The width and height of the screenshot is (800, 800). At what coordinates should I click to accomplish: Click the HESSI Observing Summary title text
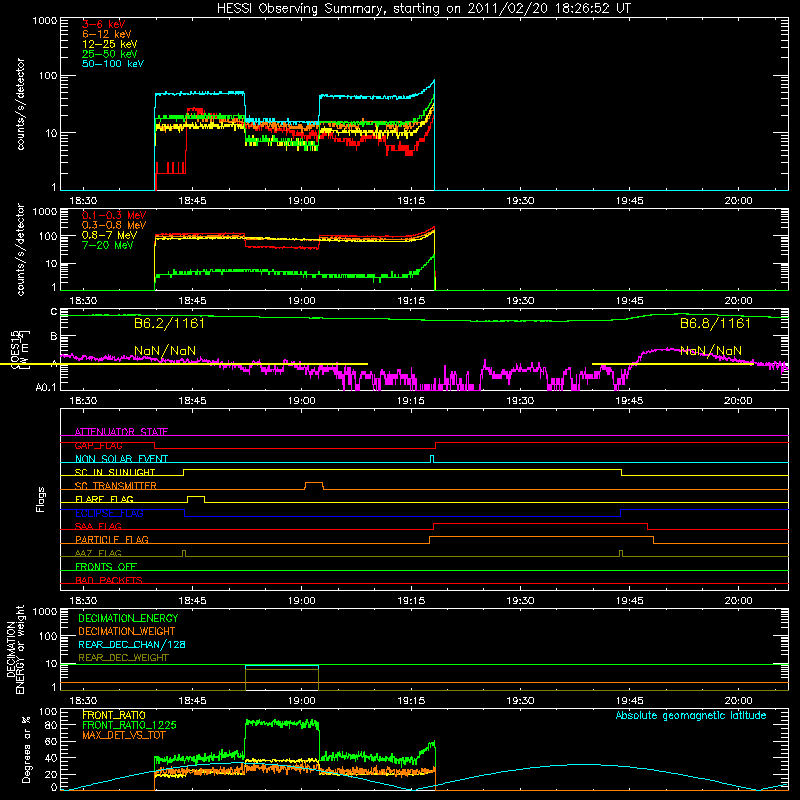point(423,9)
